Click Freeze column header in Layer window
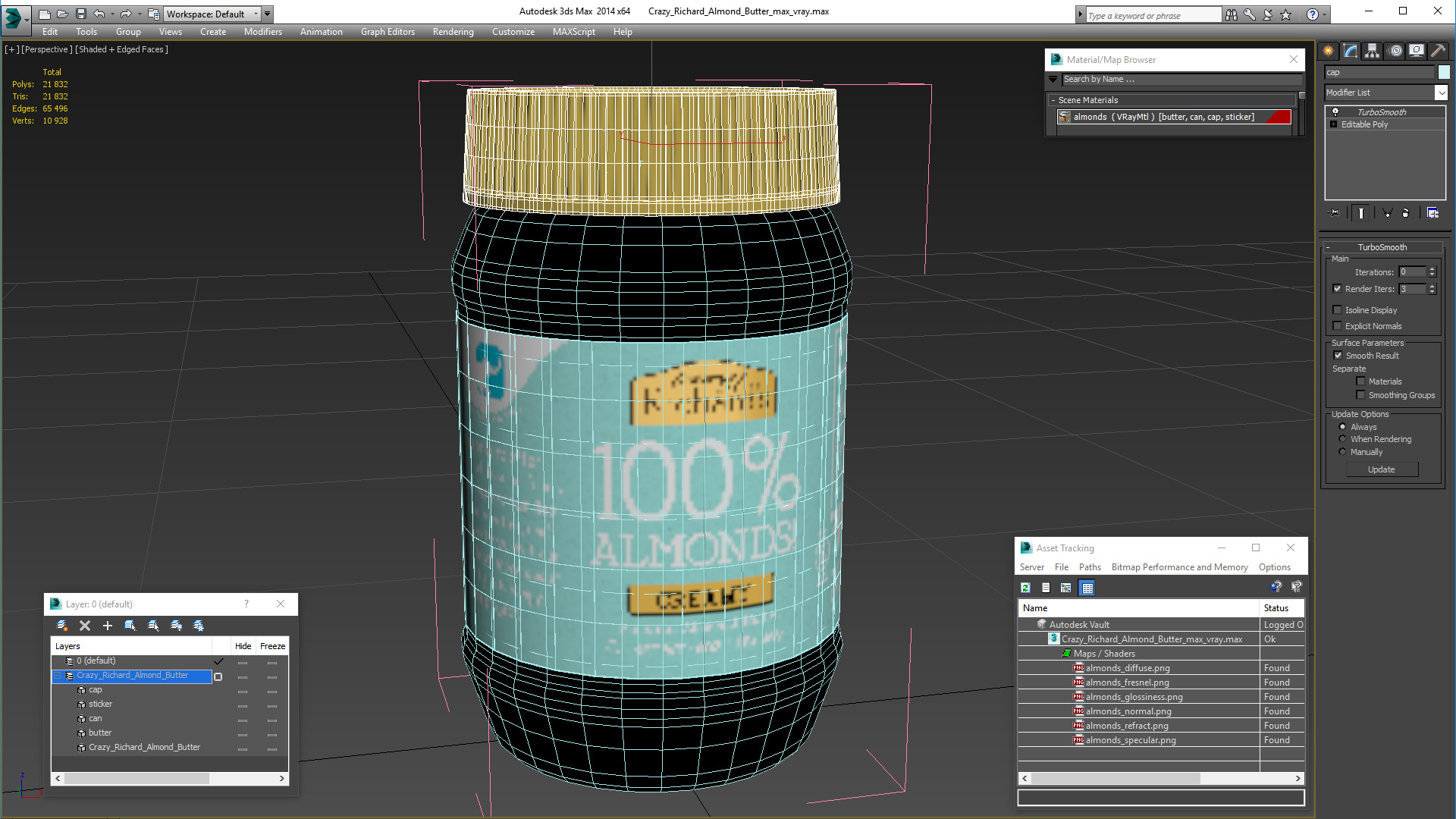The width and height of the screenshot is (1456, 819). 272,646
